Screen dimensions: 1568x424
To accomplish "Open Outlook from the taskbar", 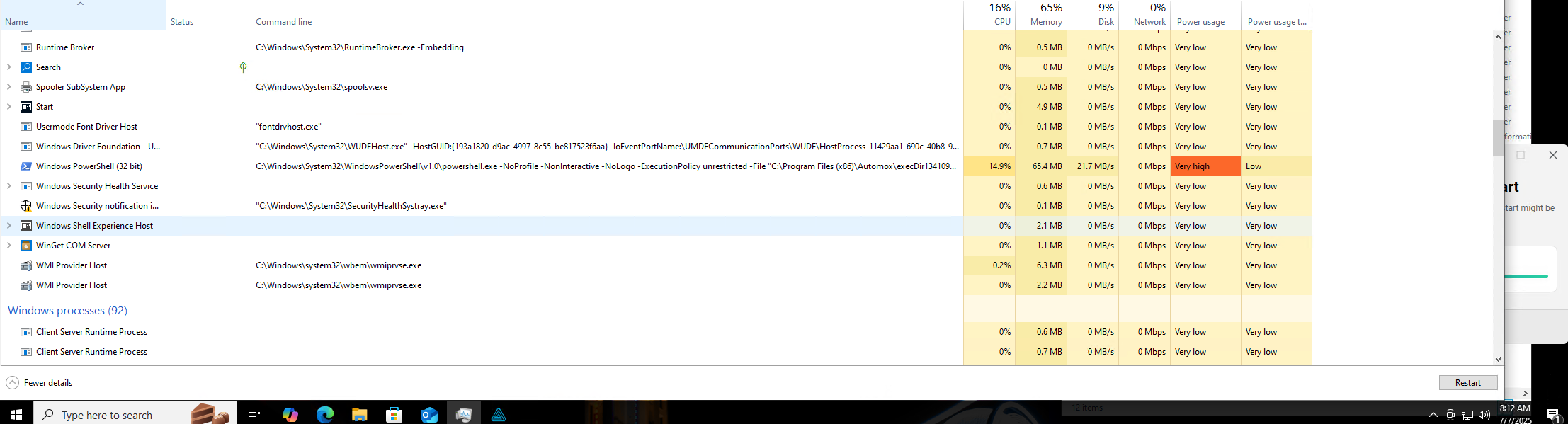I will tap(429, 415).
